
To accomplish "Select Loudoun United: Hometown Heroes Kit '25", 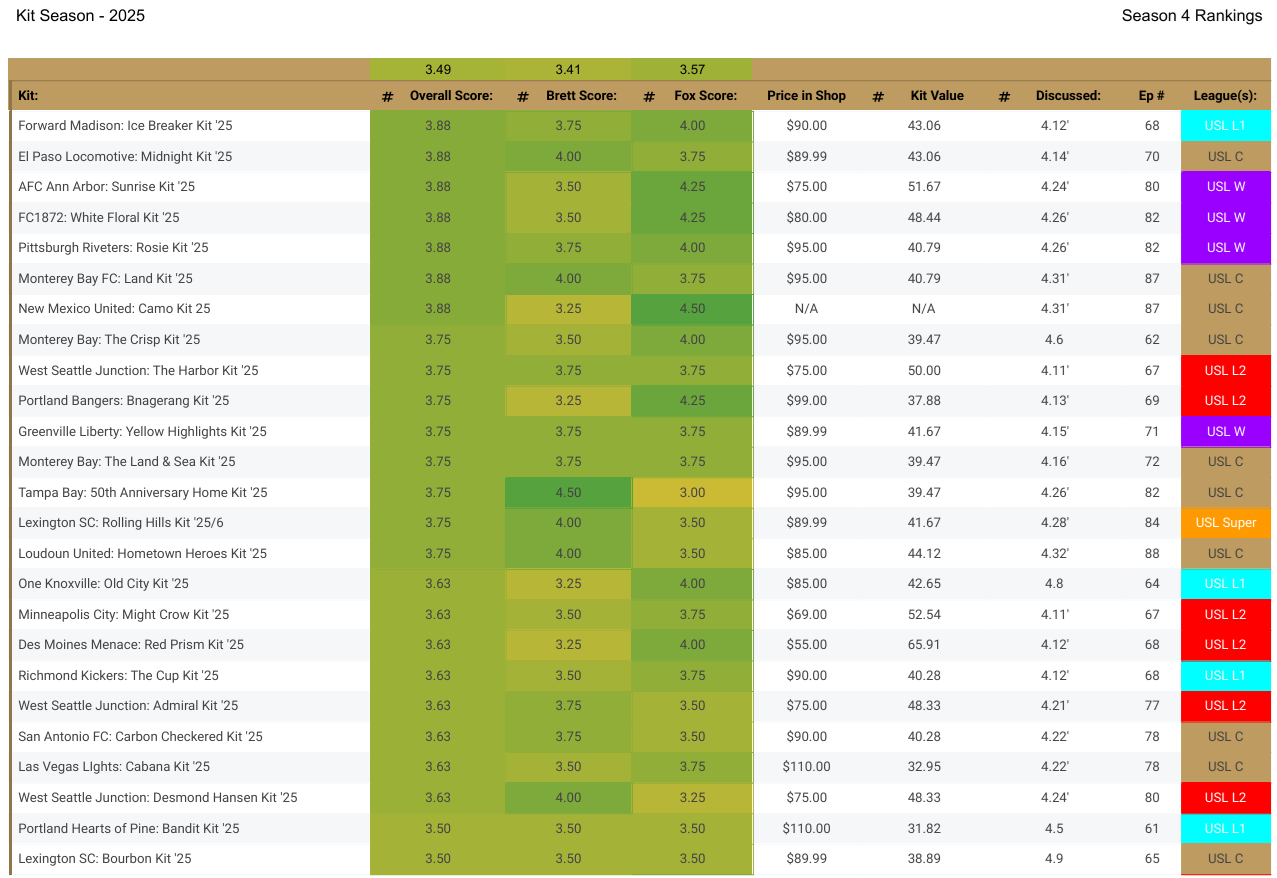I will click(143, 554).
